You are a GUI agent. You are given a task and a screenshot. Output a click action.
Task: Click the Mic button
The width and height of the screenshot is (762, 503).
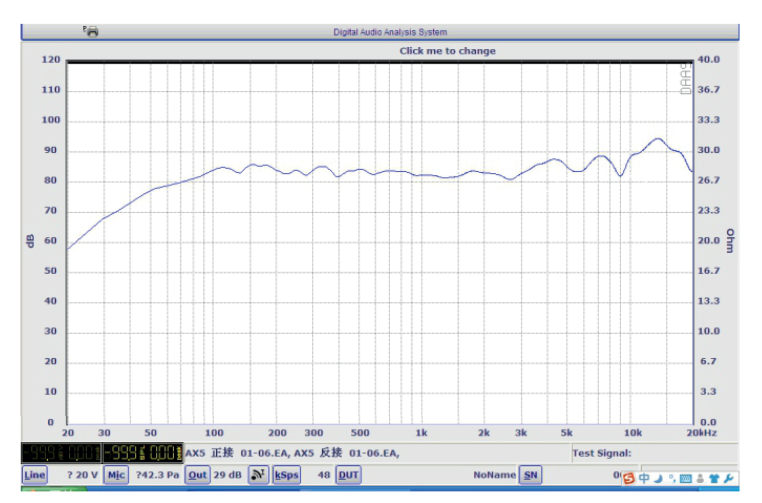click(x=116, y=475)
